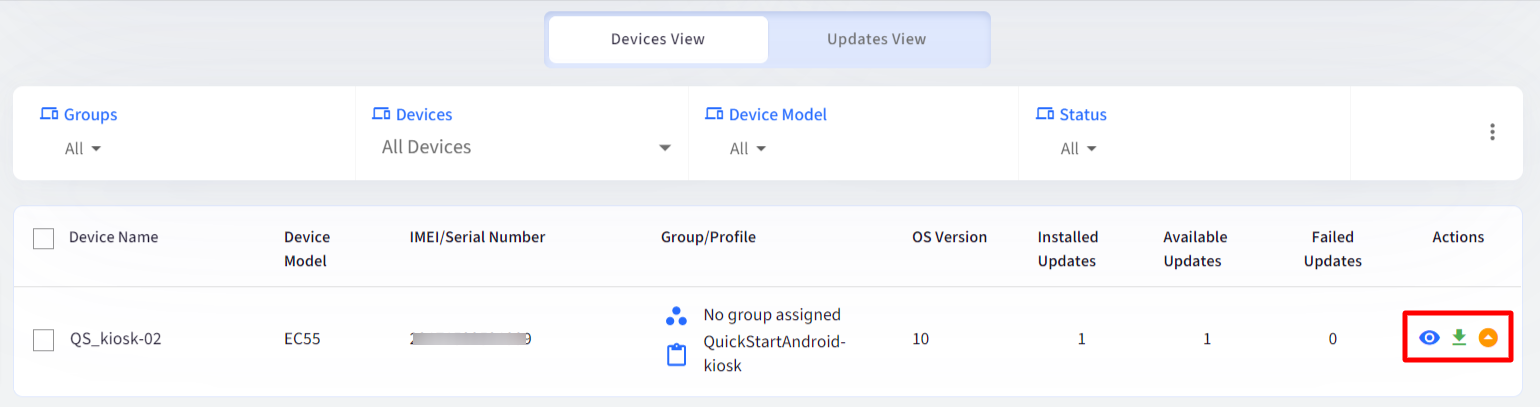The height and width of the screenshot is (407, 1540).
Task: Expand the Device Model dropdown
Action: 748,149
